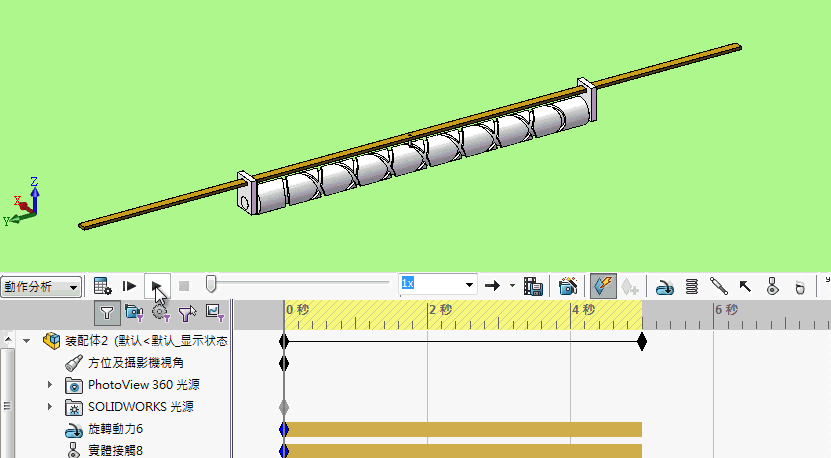The image size is (831, 458).
Task: Select 旋轉動力6 motor tree item
Action: pyautogui.click(x=116, y=429)
